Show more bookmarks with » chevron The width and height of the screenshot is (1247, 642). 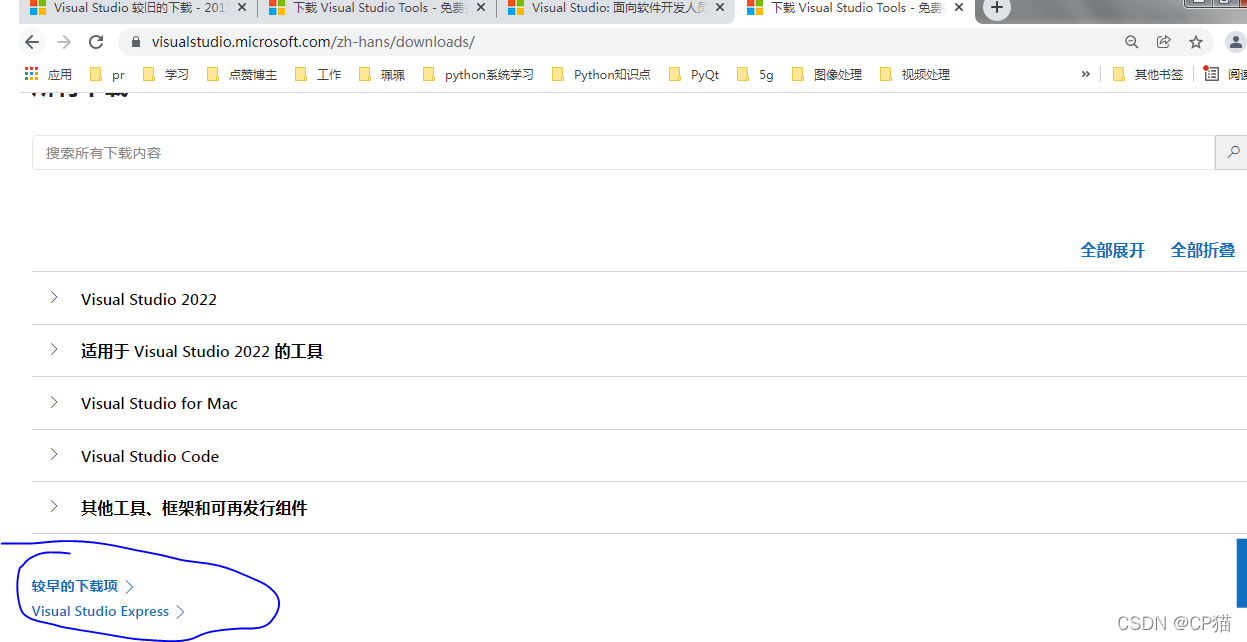pyautogui.click(x=1086, y=74)
